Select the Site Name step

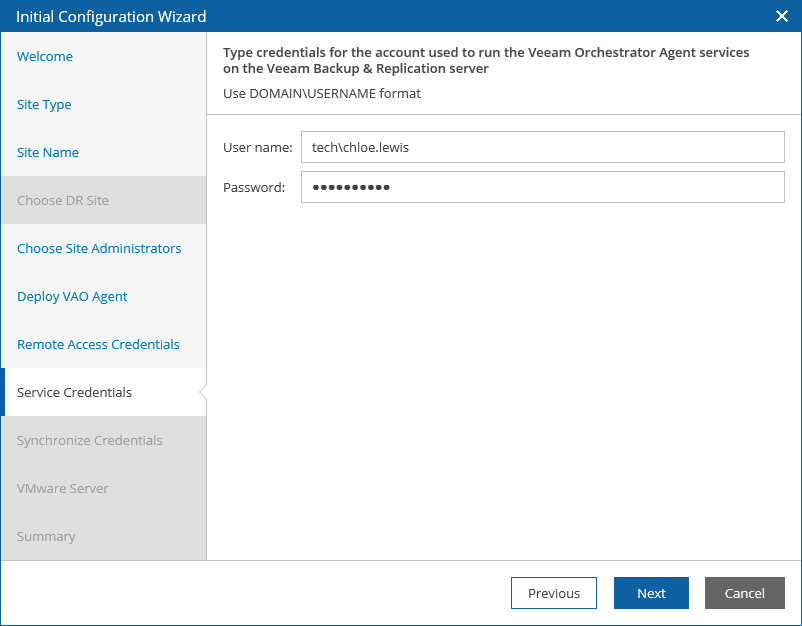tap(48, 152)
